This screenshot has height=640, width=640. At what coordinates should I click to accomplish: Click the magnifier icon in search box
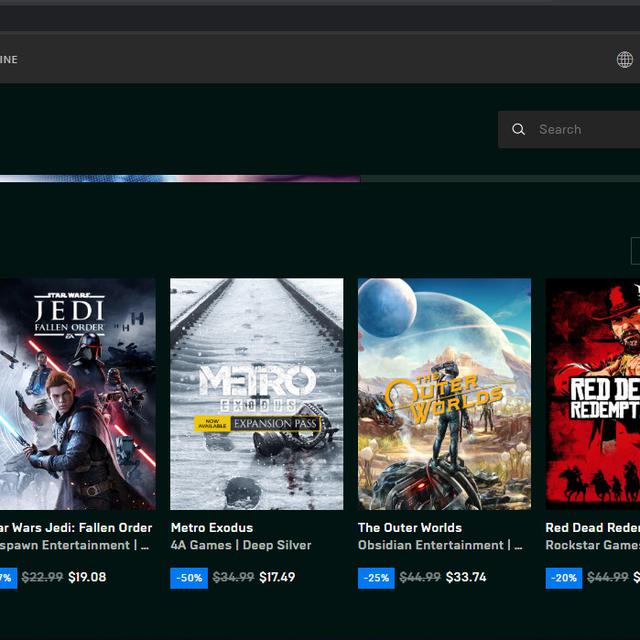point(518,129)
